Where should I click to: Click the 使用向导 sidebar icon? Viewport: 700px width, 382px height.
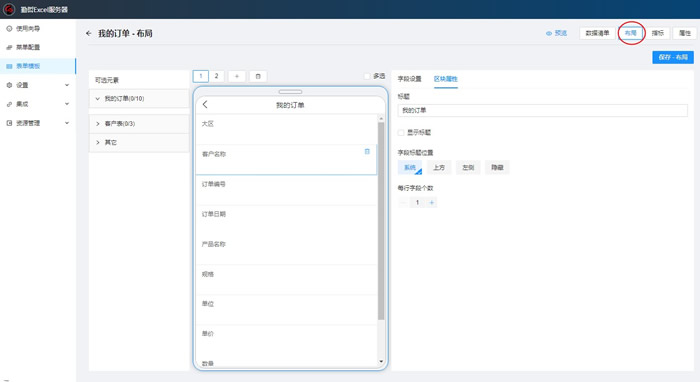tap(9, 29)
